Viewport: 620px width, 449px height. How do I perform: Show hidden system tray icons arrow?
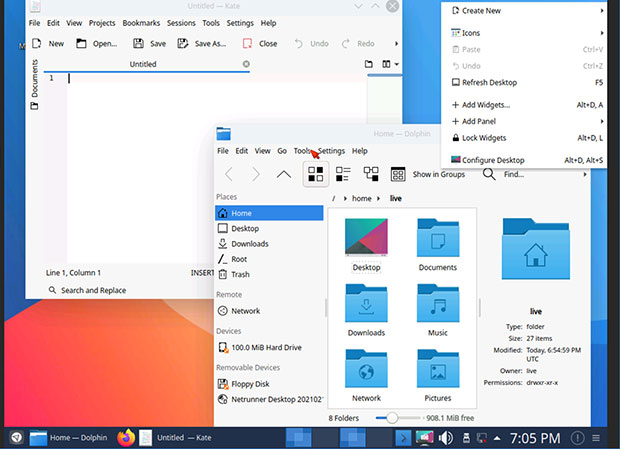coord(497,438)
